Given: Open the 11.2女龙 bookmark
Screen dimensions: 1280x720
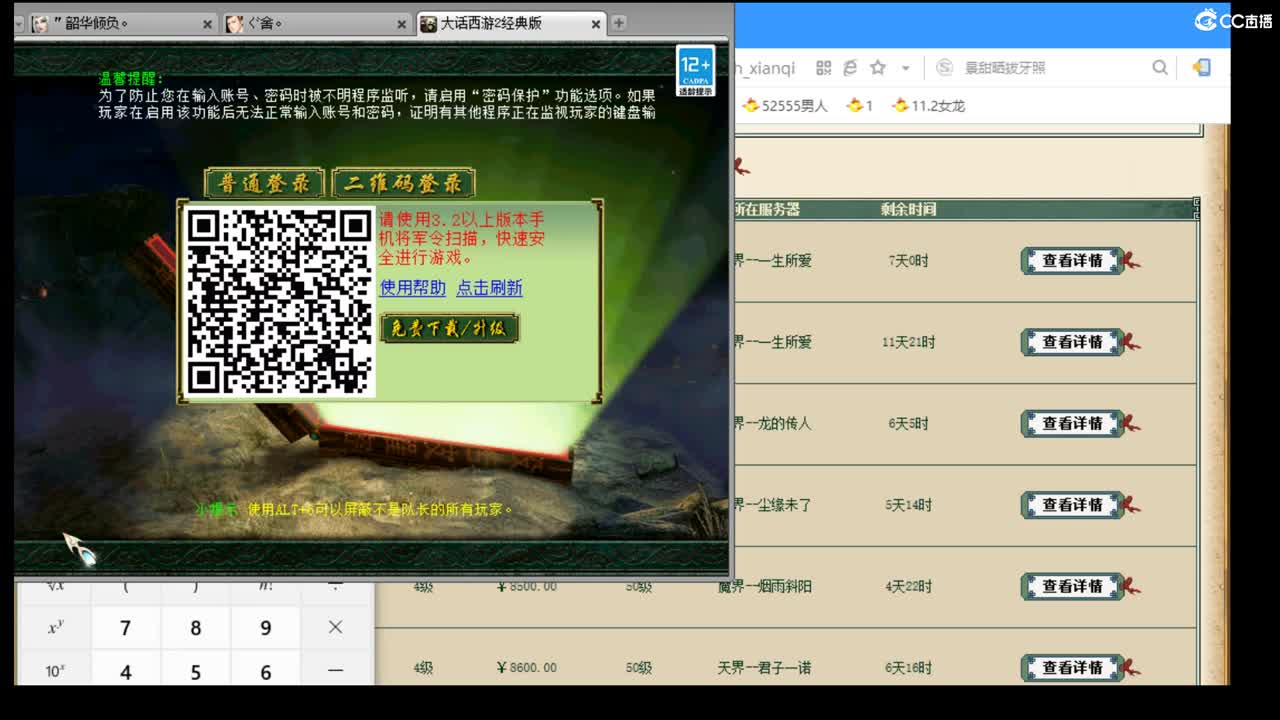Looking at the screenshot, I should pyautogui.click(x=928, y=105).
